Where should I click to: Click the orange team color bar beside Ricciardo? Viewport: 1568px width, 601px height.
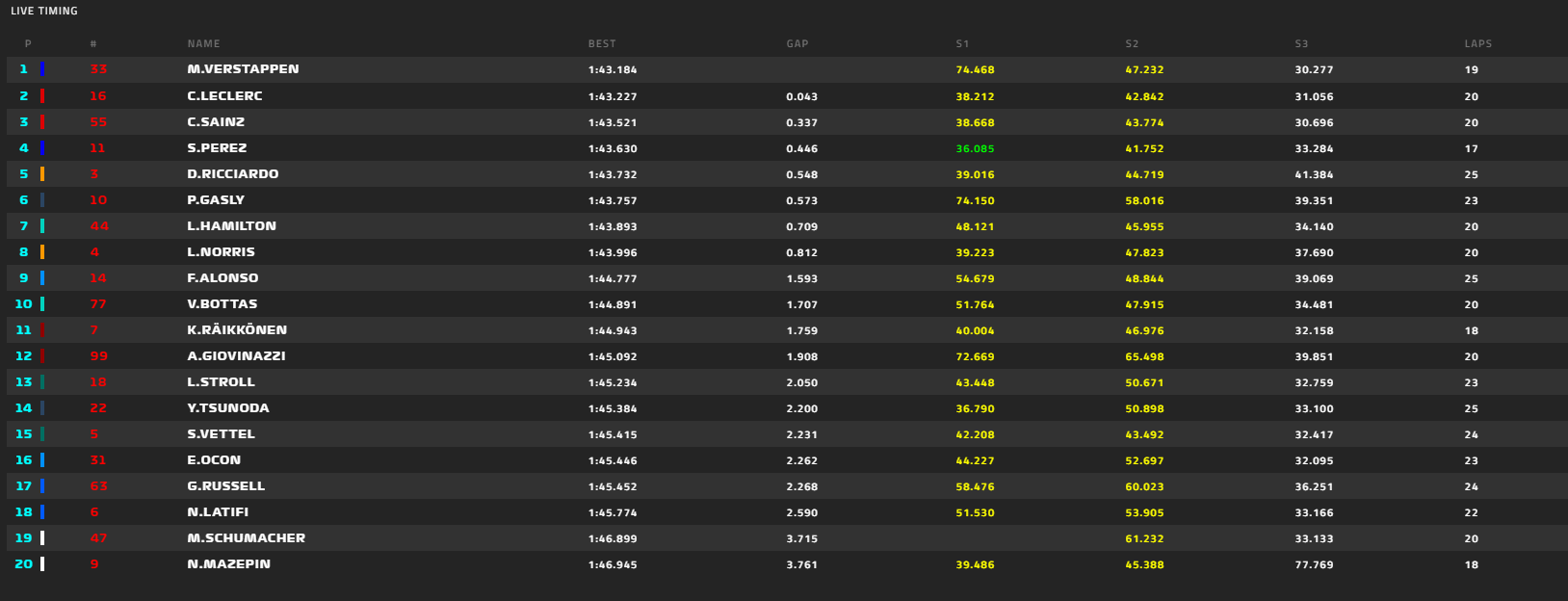point(42,174)
